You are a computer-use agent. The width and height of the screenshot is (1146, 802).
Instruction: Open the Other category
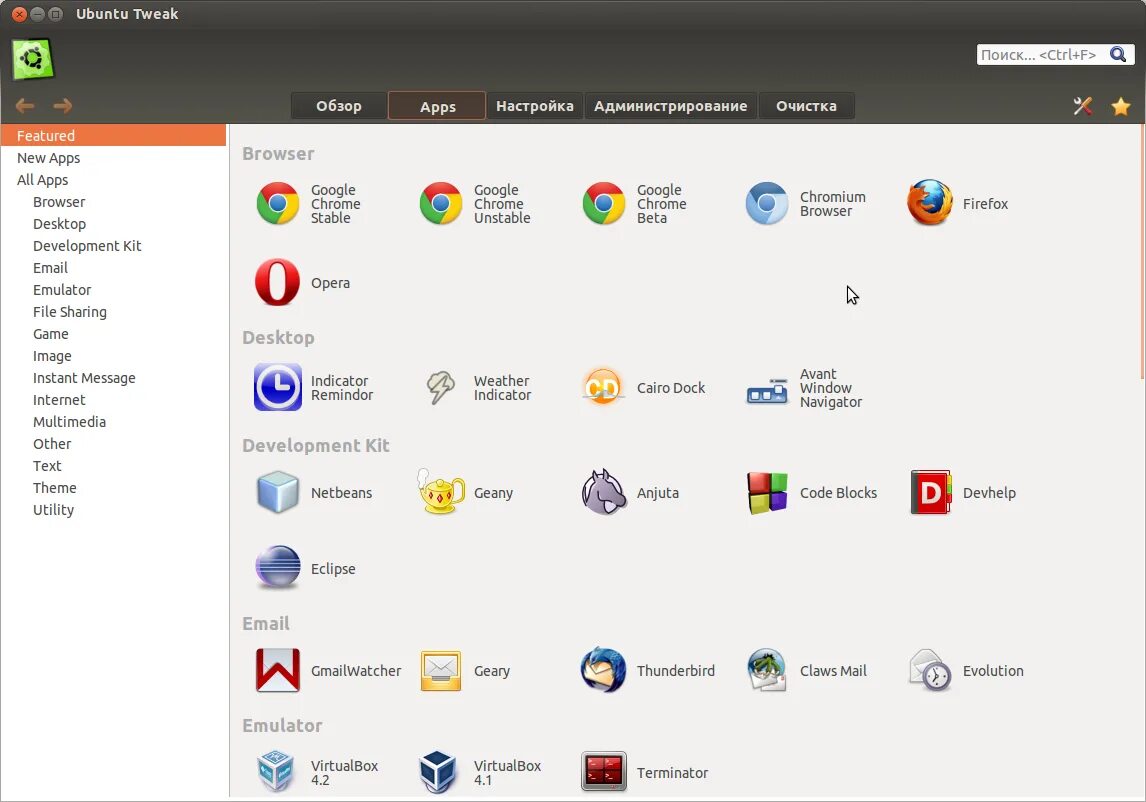(113, 443)
